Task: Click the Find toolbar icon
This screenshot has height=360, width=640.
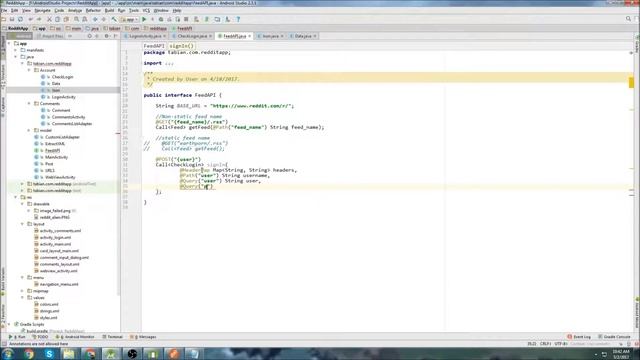Action: [x=76, y=19]
